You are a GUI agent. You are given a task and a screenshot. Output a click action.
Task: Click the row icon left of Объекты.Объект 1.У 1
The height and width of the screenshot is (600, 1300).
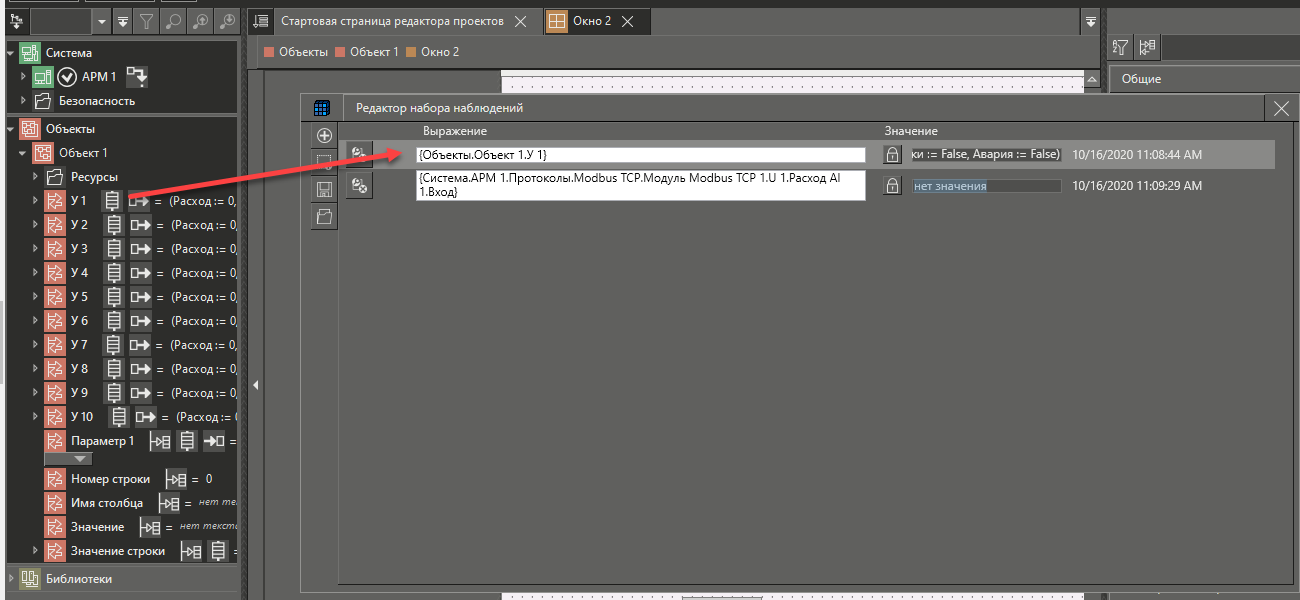(359, 155)
